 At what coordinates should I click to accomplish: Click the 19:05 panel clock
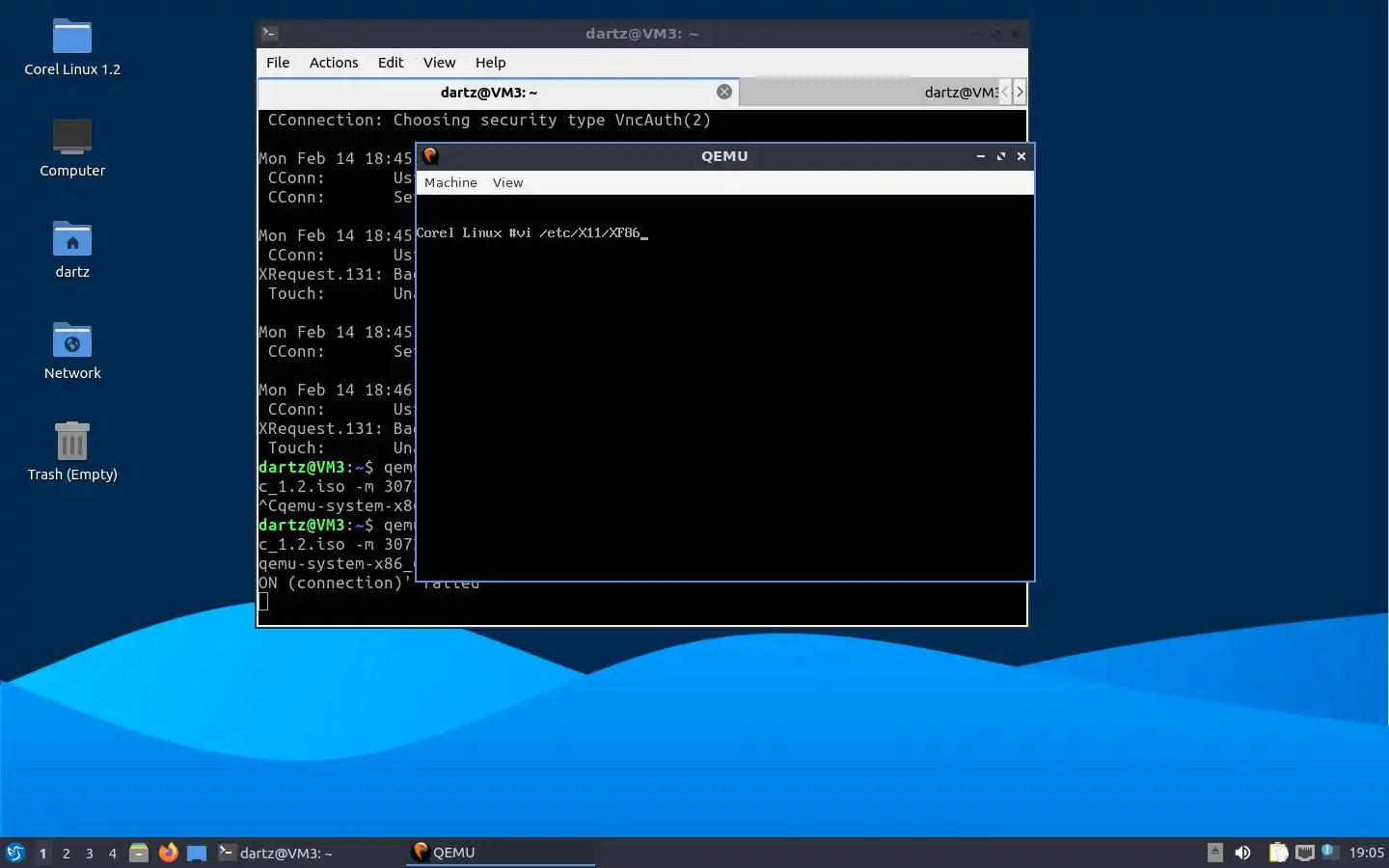point(1366,853)
